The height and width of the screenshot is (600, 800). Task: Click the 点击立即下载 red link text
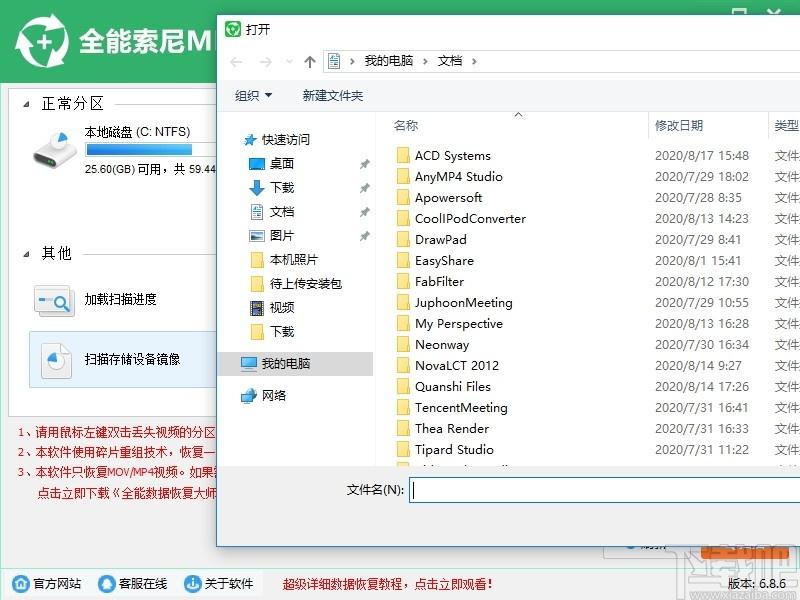click(73, 493)
